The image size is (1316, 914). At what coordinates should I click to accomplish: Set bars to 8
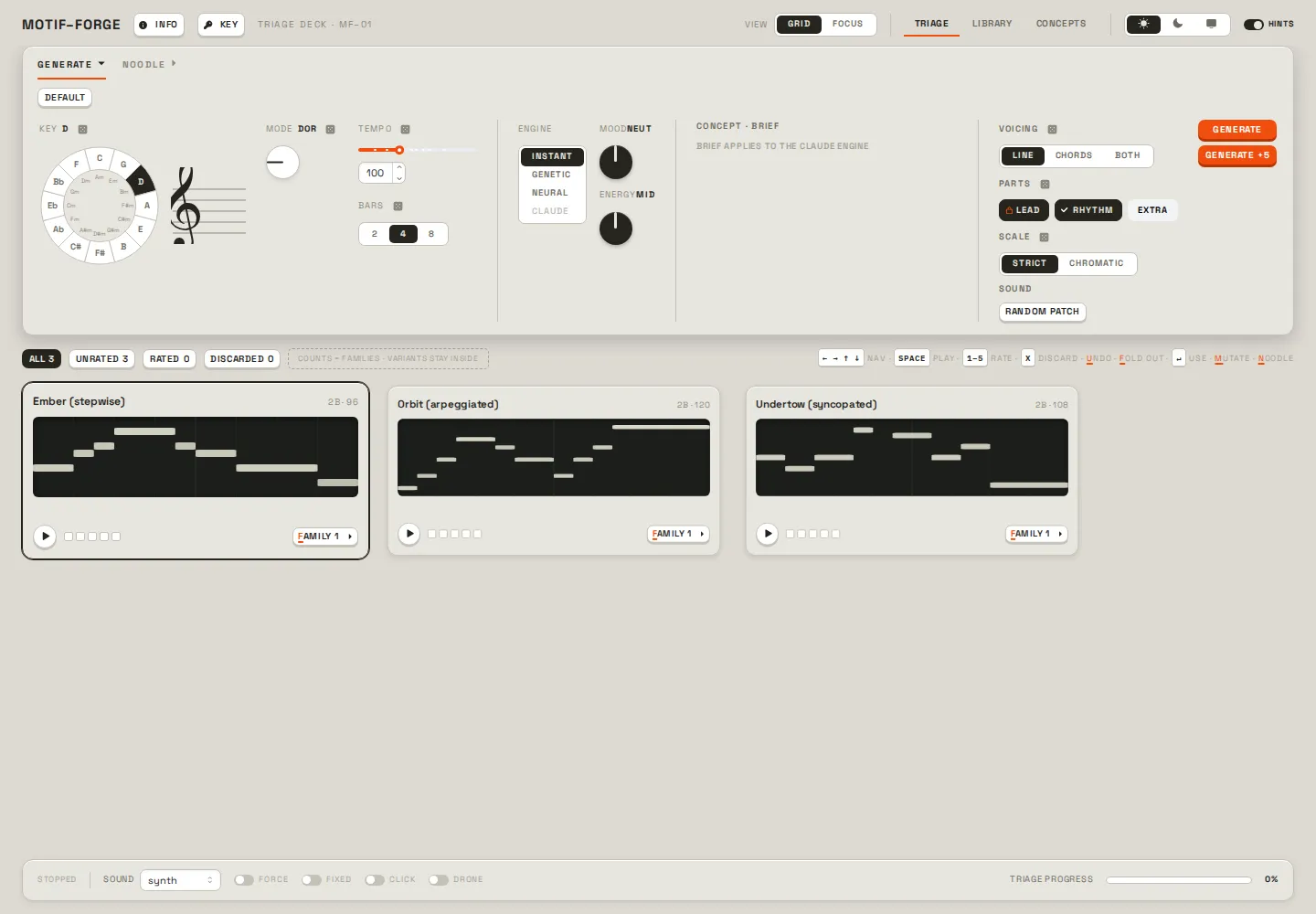coord(431,234)
